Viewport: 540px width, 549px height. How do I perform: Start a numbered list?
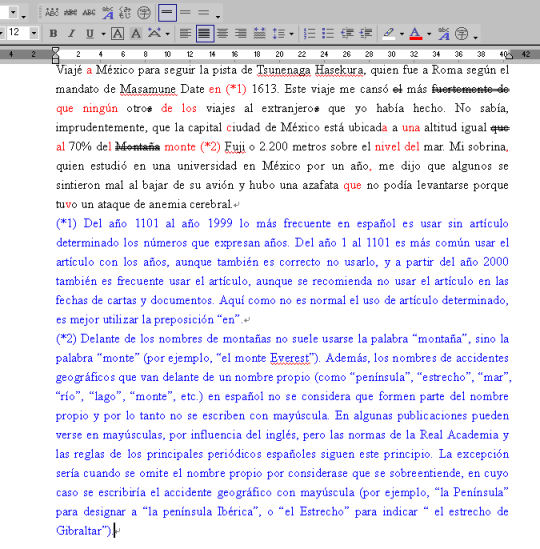tap(310, 34)
